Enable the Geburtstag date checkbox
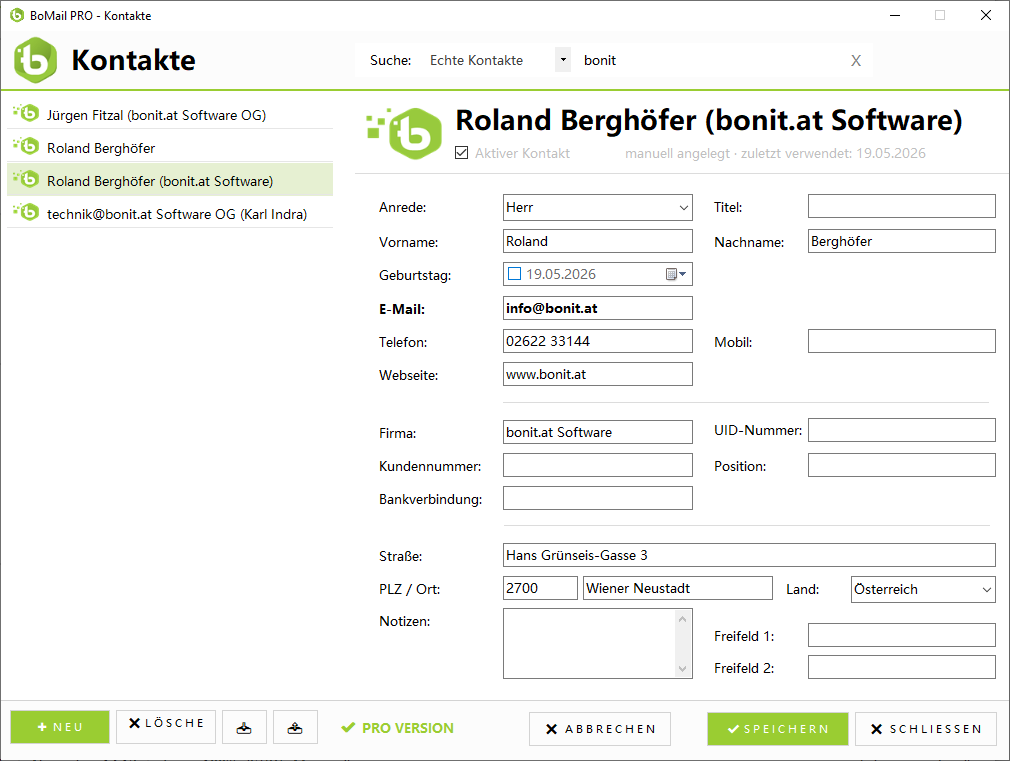 pos(515,274)
